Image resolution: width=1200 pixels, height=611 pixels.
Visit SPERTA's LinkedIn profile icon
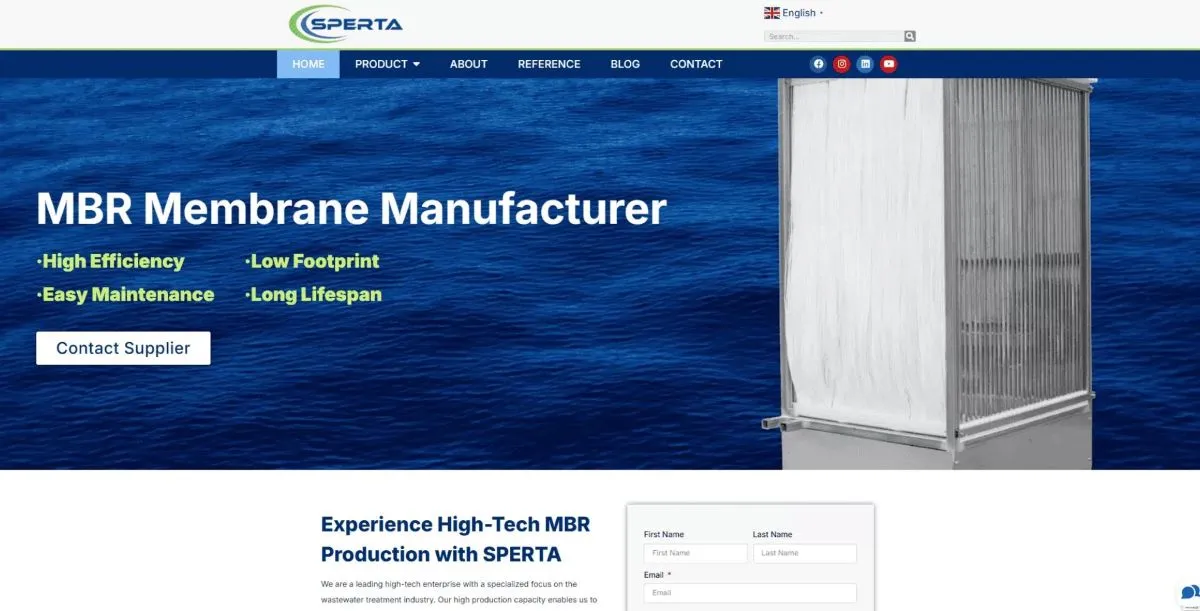[x=865, y=63]
